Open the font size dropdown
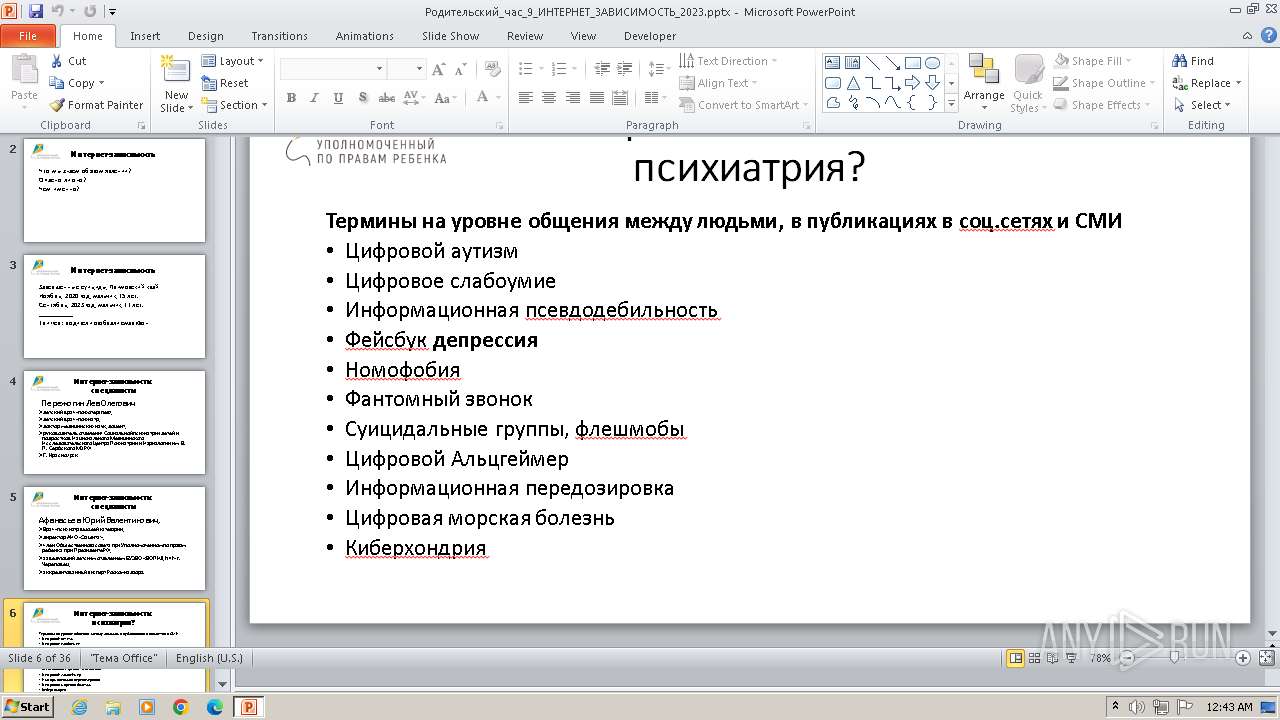 [420, 69]
